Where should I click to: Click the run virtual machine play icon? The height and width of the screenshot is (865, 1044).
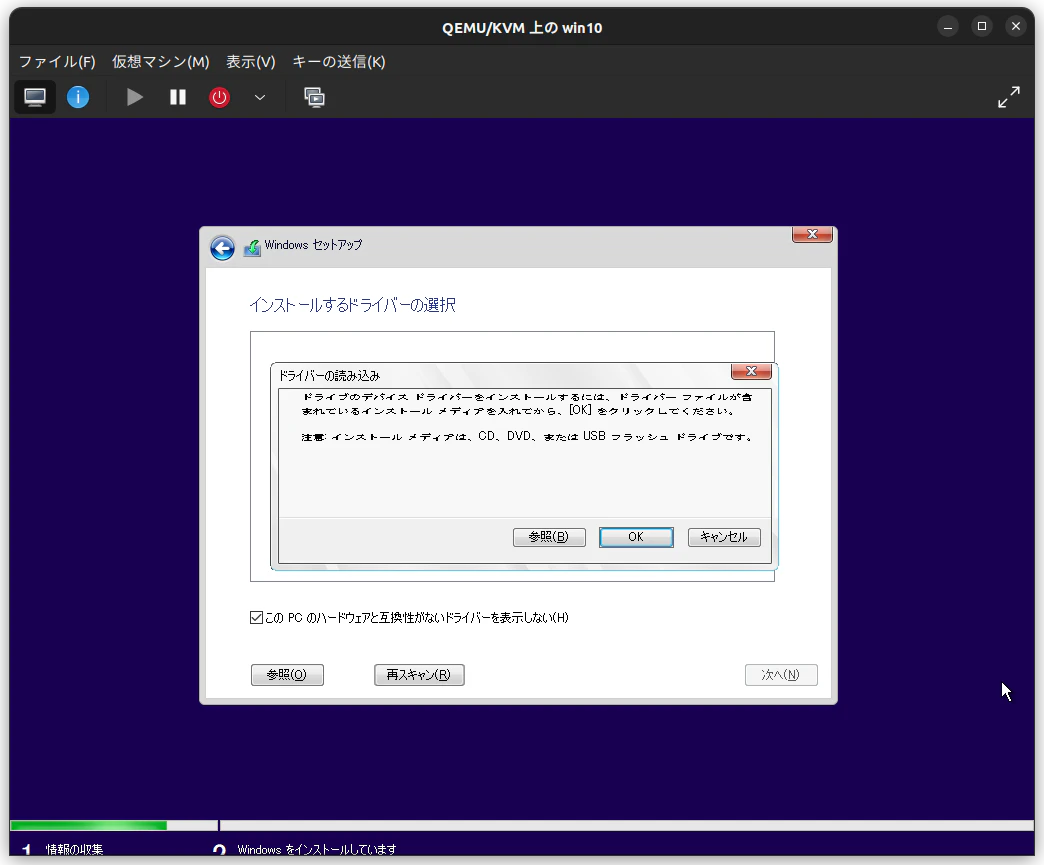click(x=134, y=97)
